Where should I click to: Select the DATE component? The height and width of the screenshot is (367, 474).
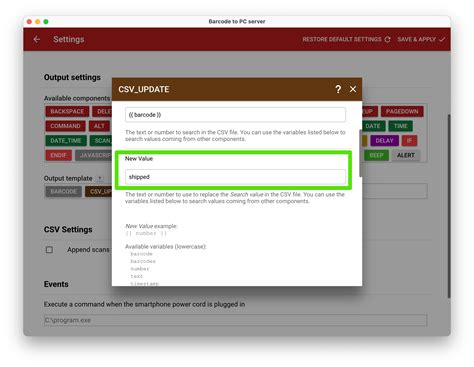tap(373, 126)
